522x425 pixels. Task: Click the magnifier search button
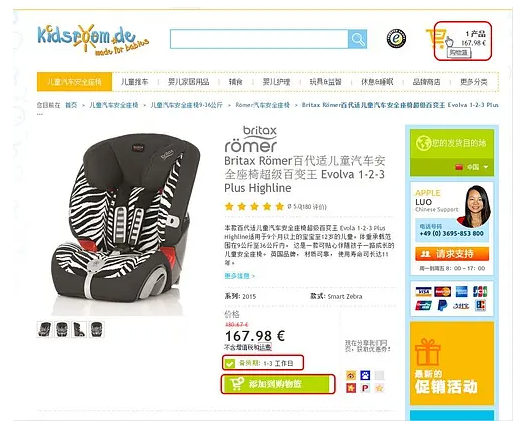(x=357, y=39)
